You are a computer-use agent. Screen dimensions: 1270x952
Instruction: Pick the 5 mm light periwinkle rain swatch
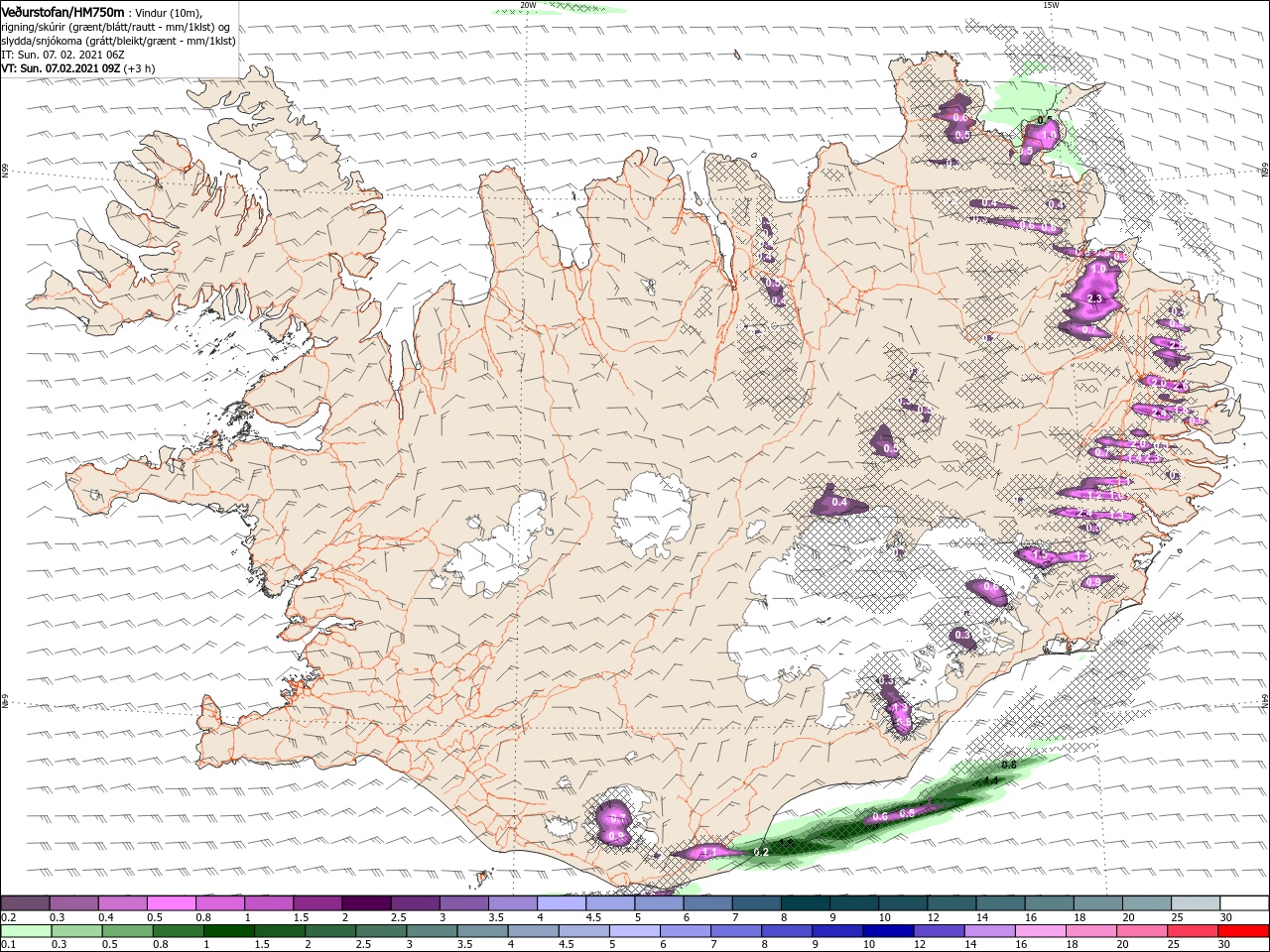click(x=635, y=931)
